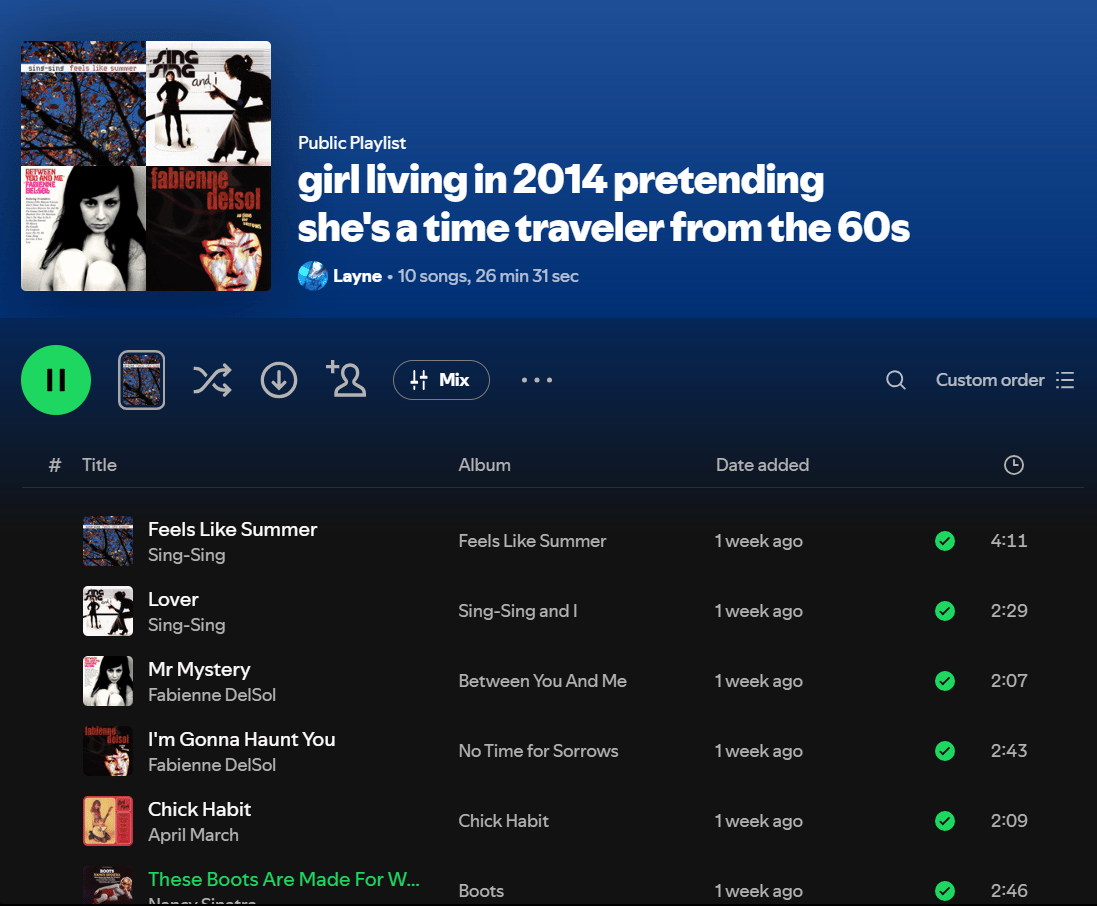1097x906 pixels.
Task: Toggle saved checkmark for Chick Habit
Action: [945, 821]
